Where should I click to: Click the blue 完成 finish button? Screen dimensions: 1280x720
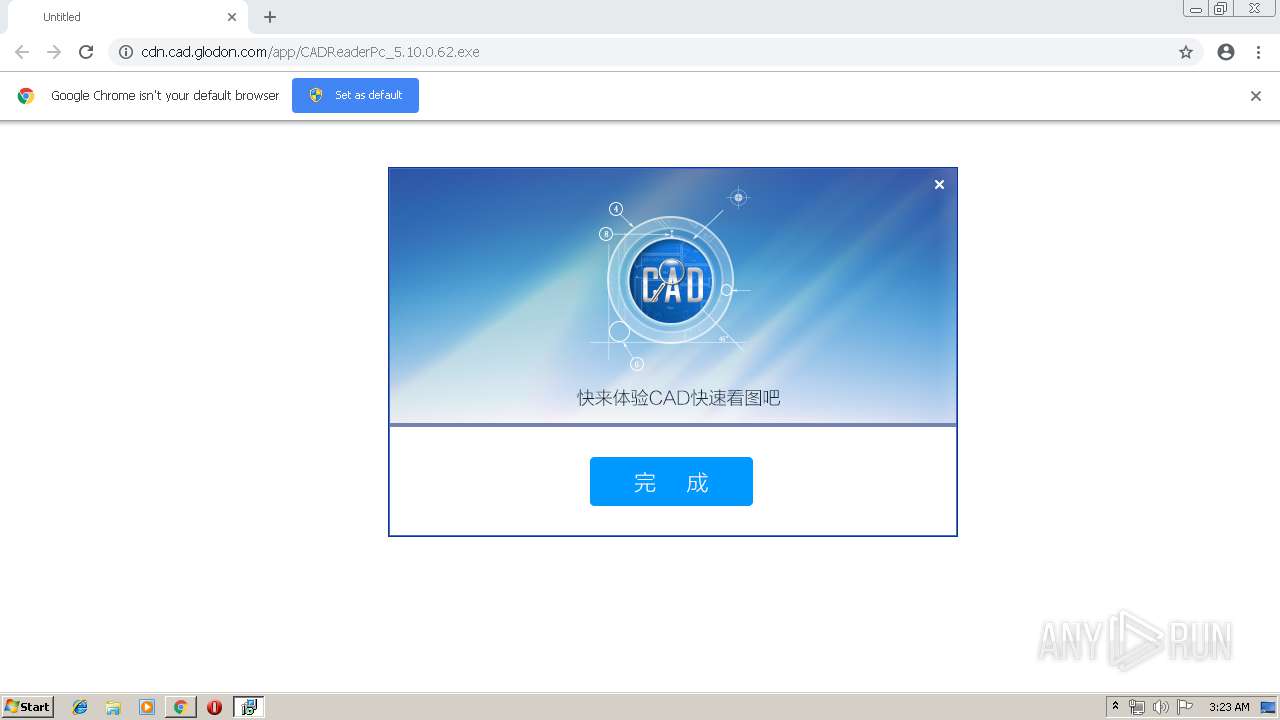(x=671, y=481)
